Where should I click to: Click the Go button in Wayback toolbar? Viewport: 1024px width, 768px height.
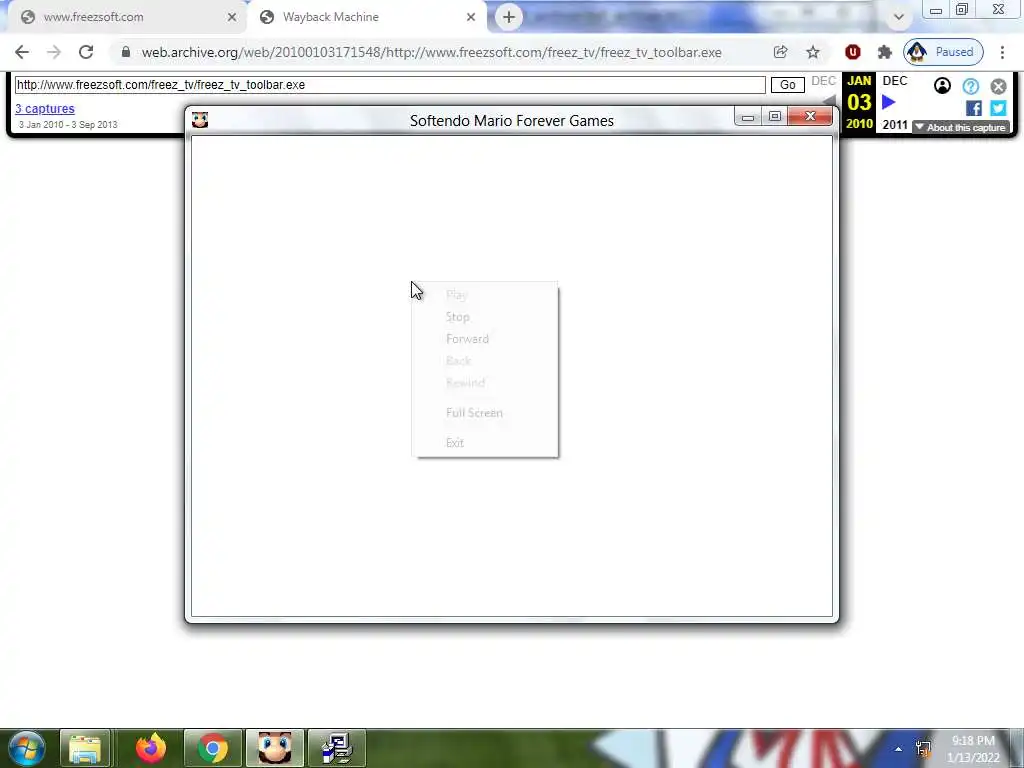click(788, 85)
